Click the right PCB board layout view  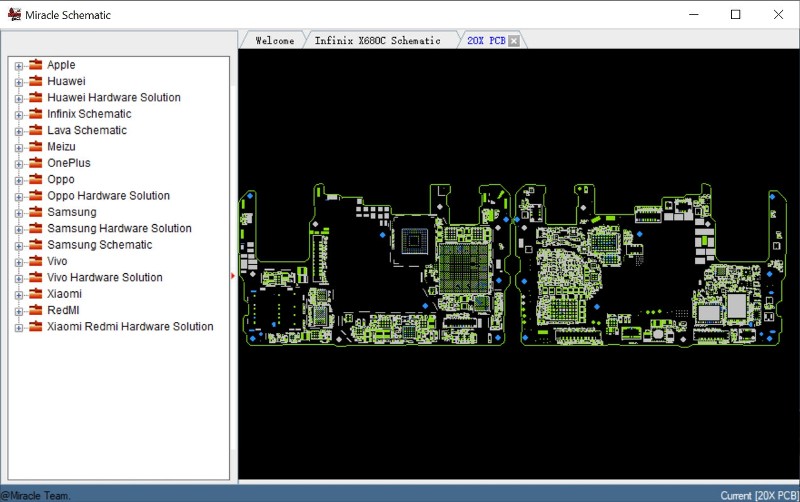[x=651, y=265]
